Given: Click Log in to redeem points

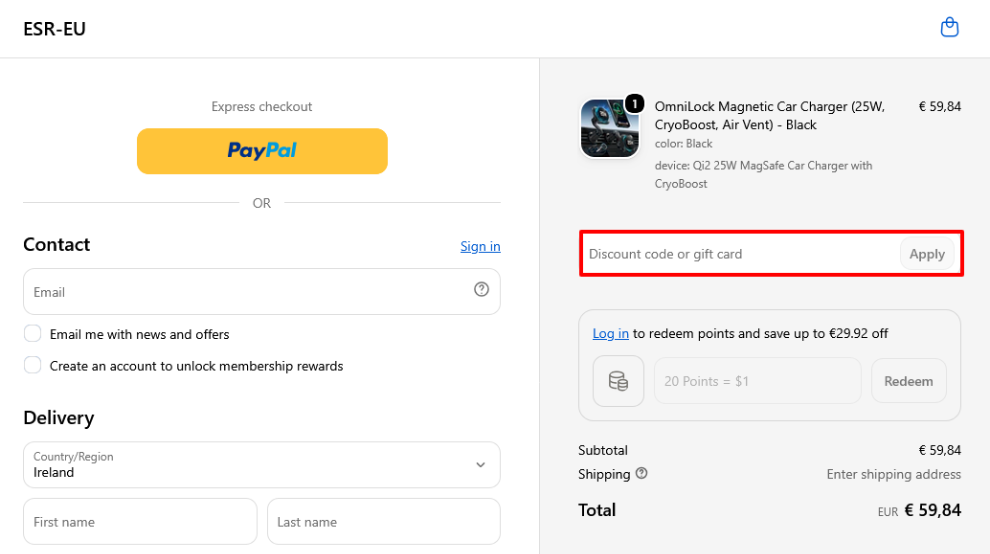Looking at the screenshot, I should [x=610, y=334].
